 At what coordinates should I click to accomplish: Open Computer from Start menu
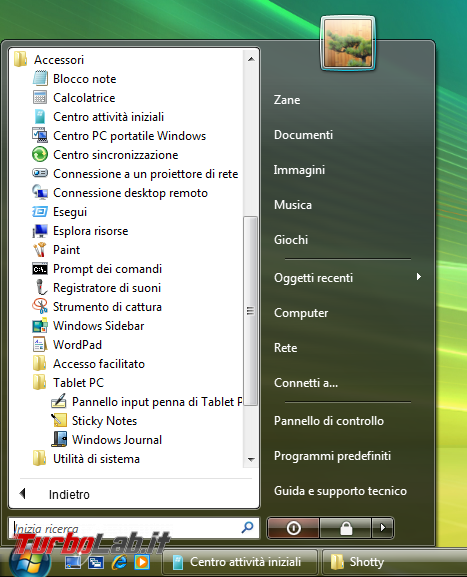click(x=301, y=313)
